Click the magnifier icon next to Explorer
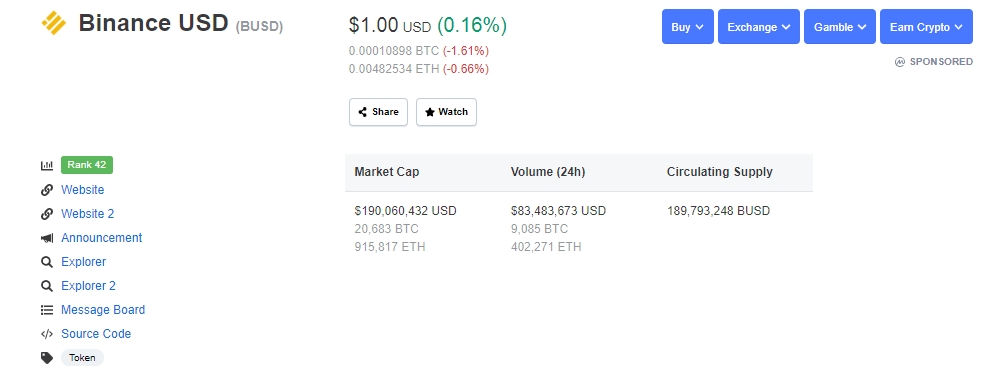 (x=47, y=262)
